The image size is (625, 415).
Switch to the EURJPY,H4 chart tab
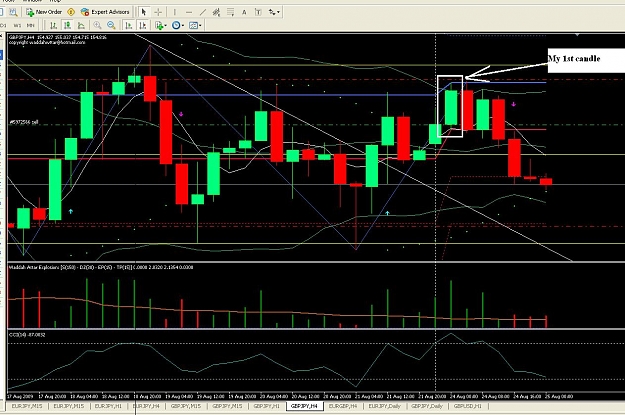(147, 406)
